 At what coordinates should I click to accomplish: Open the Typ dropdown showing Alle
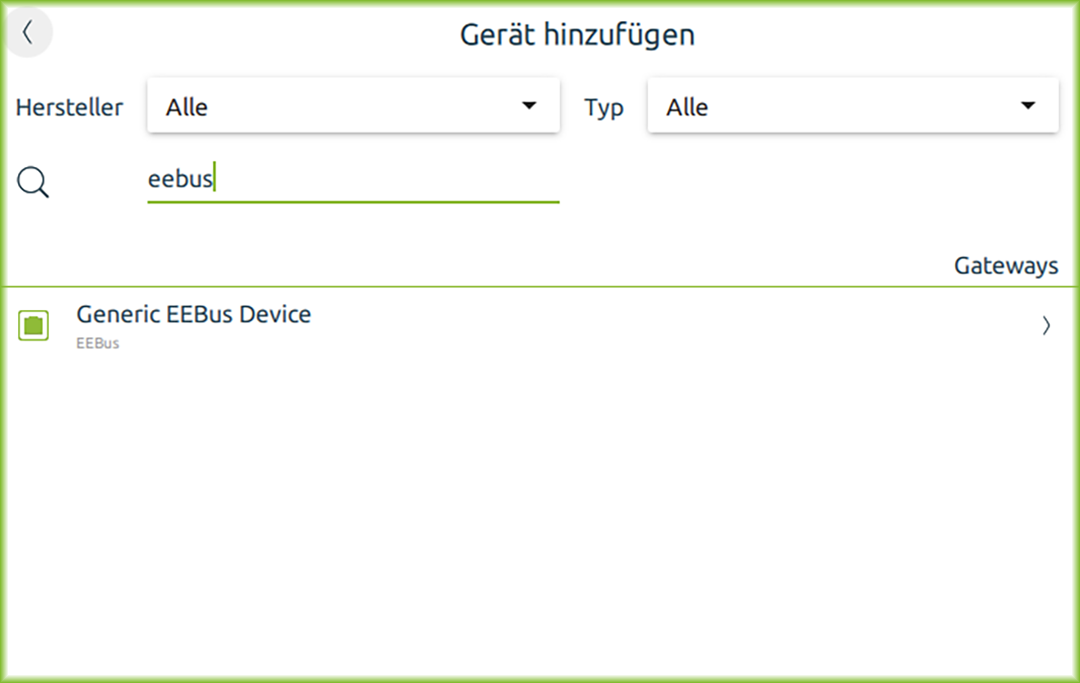coord(853,105)
